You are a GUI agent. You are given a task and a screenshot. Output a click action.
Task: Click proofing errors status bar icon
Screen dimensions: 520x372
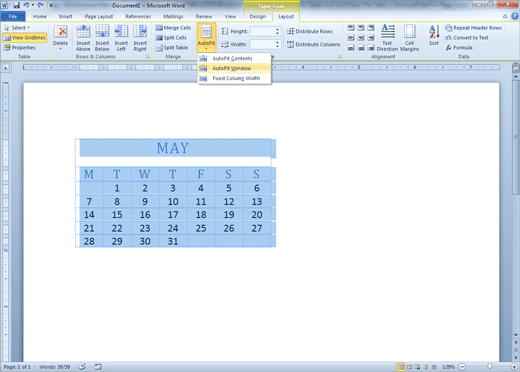[x=82, y=367]
